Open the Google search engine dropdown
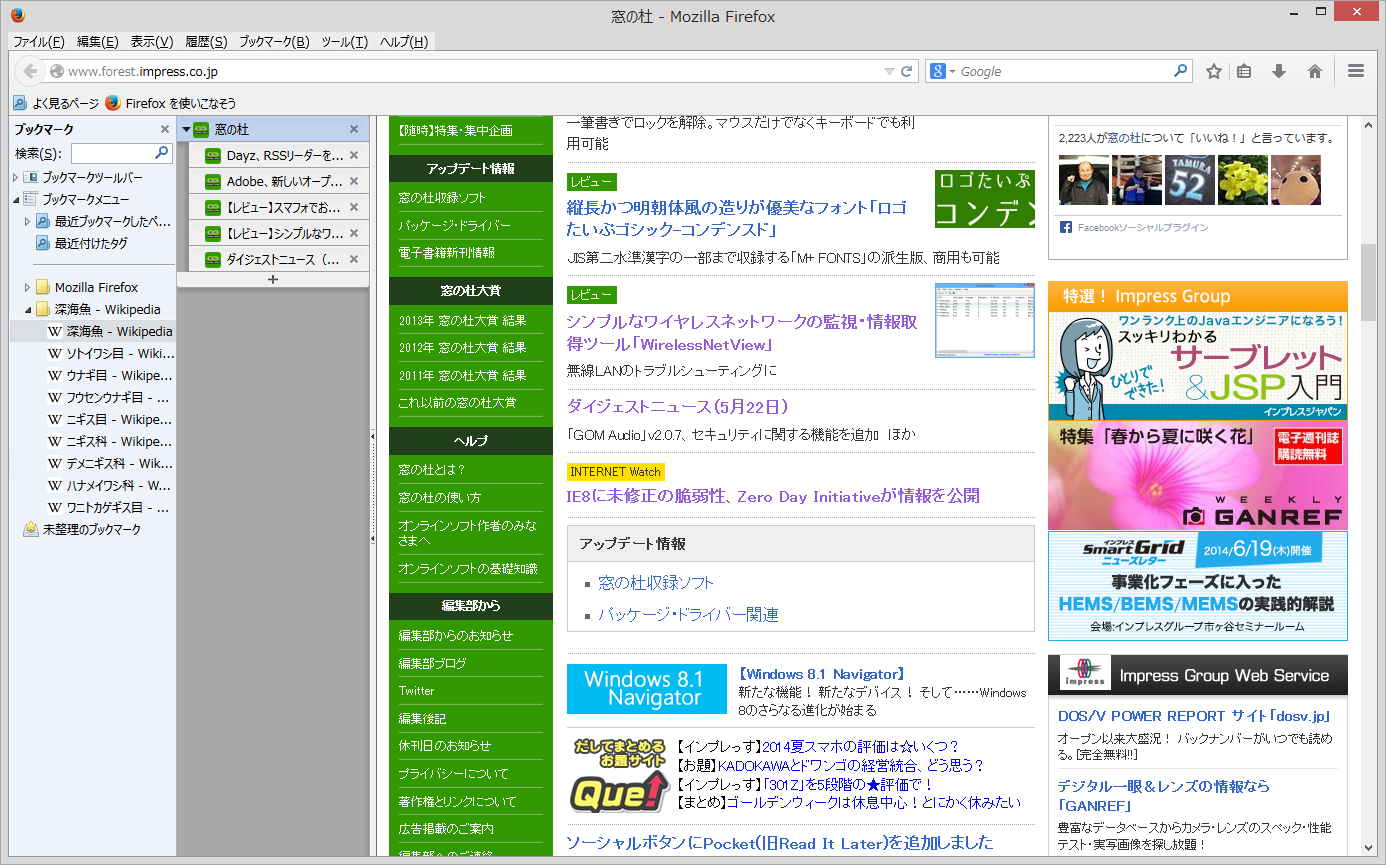 click(x=950, y=71)
